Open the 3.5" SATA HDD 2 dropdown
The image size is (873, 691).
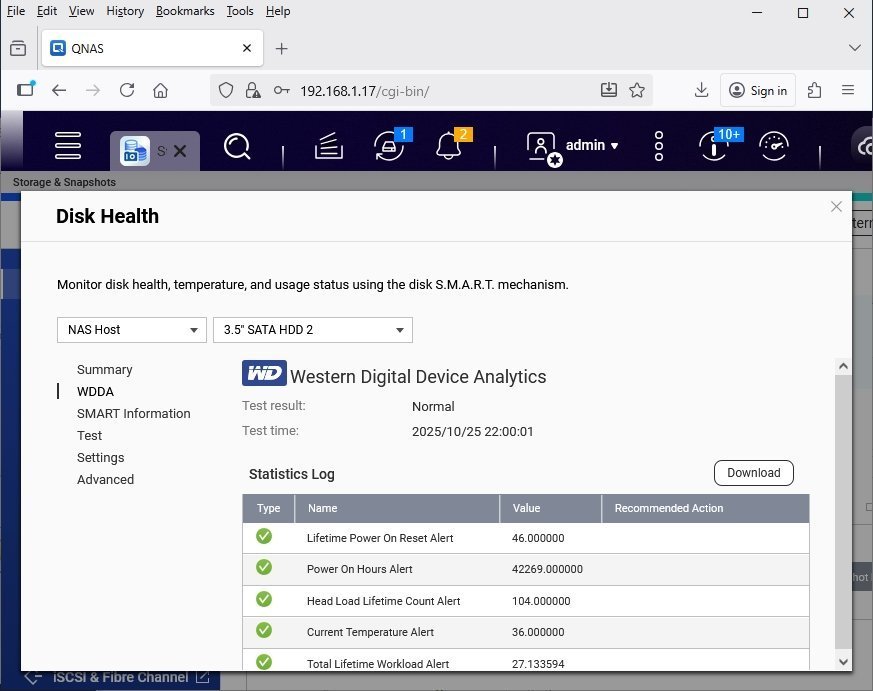coord(312,330)
